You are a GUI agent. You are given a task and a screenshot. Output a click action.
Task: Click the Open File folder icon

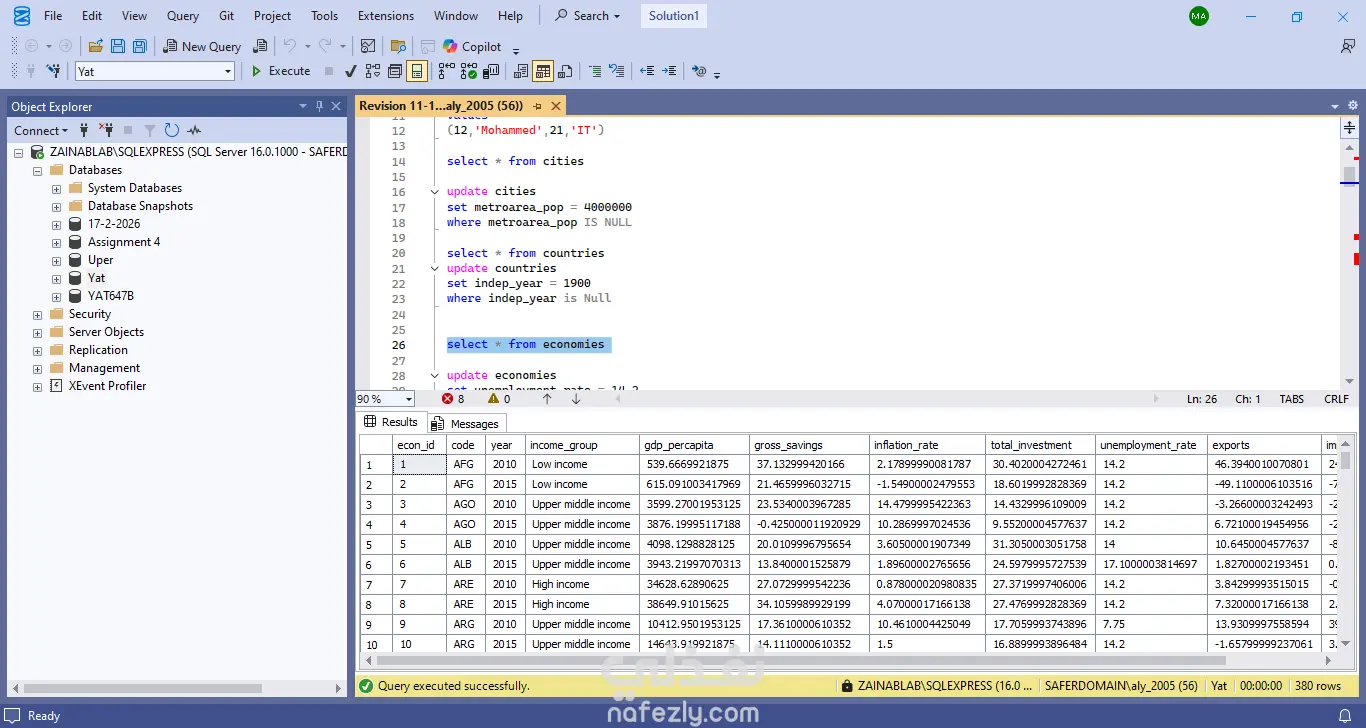pos(96,46)
